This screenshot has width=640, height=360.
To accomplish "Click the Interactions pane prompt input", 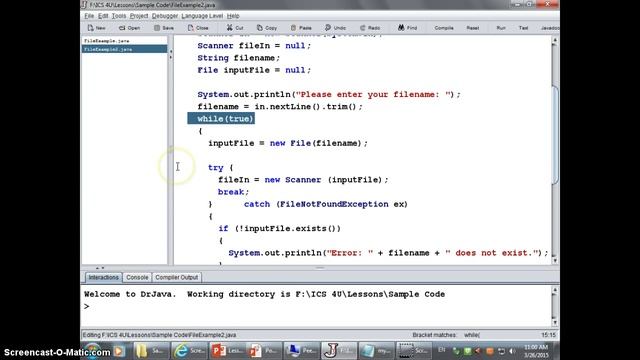I will pos(318,306).
